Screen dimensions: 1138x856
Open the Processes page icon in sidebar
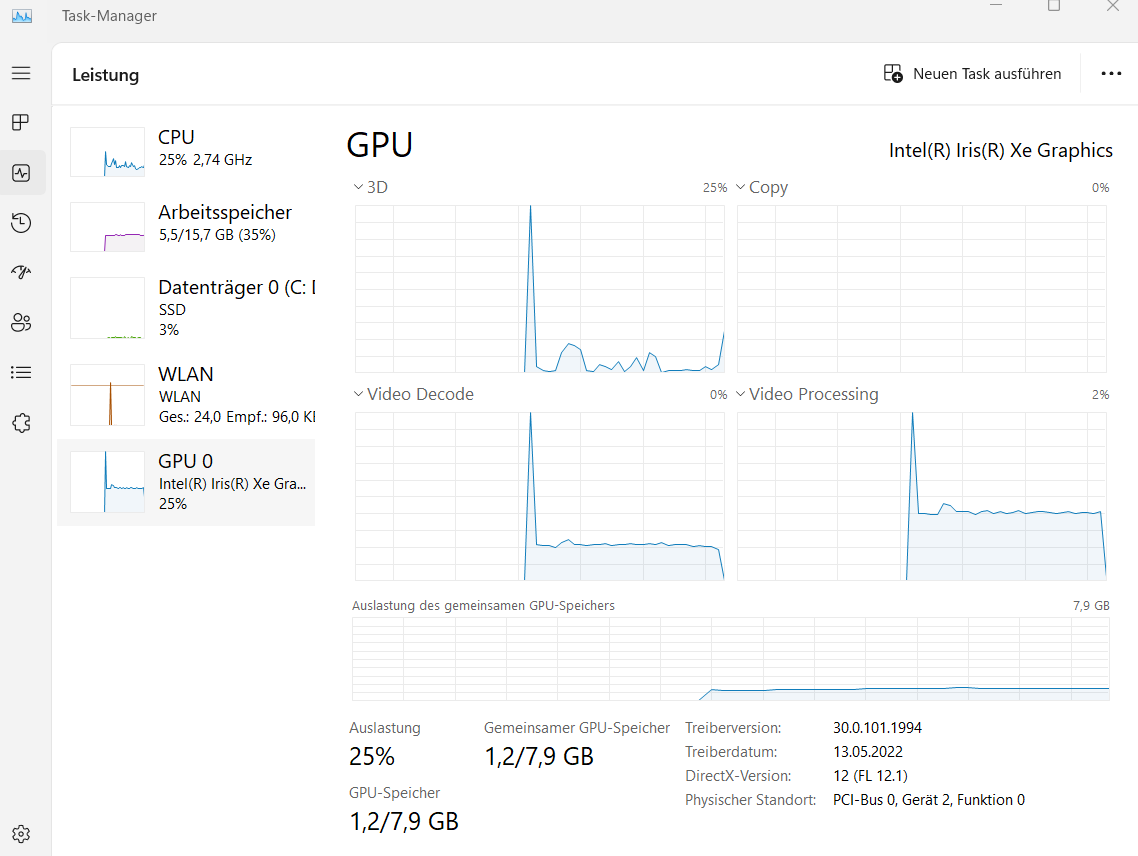pyautogui.click(x=21, y=123)
